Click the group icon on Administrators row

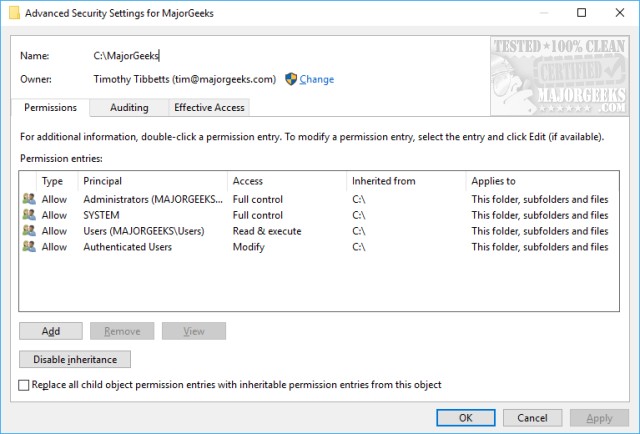pos(29,199)
